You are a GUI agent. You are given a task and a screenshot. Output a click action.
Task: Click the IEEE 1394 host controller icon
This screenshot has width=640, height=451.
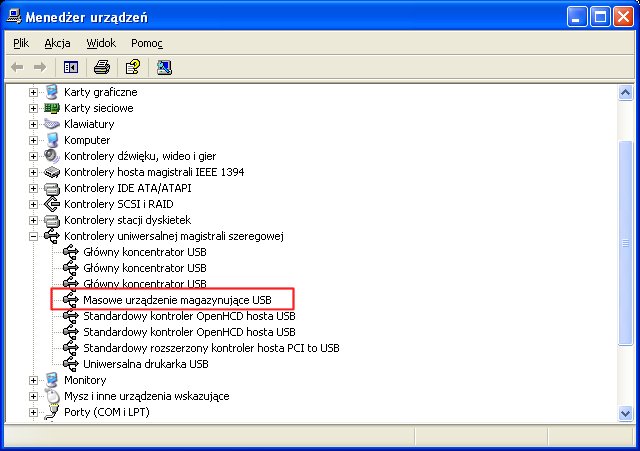pos(52,172)
